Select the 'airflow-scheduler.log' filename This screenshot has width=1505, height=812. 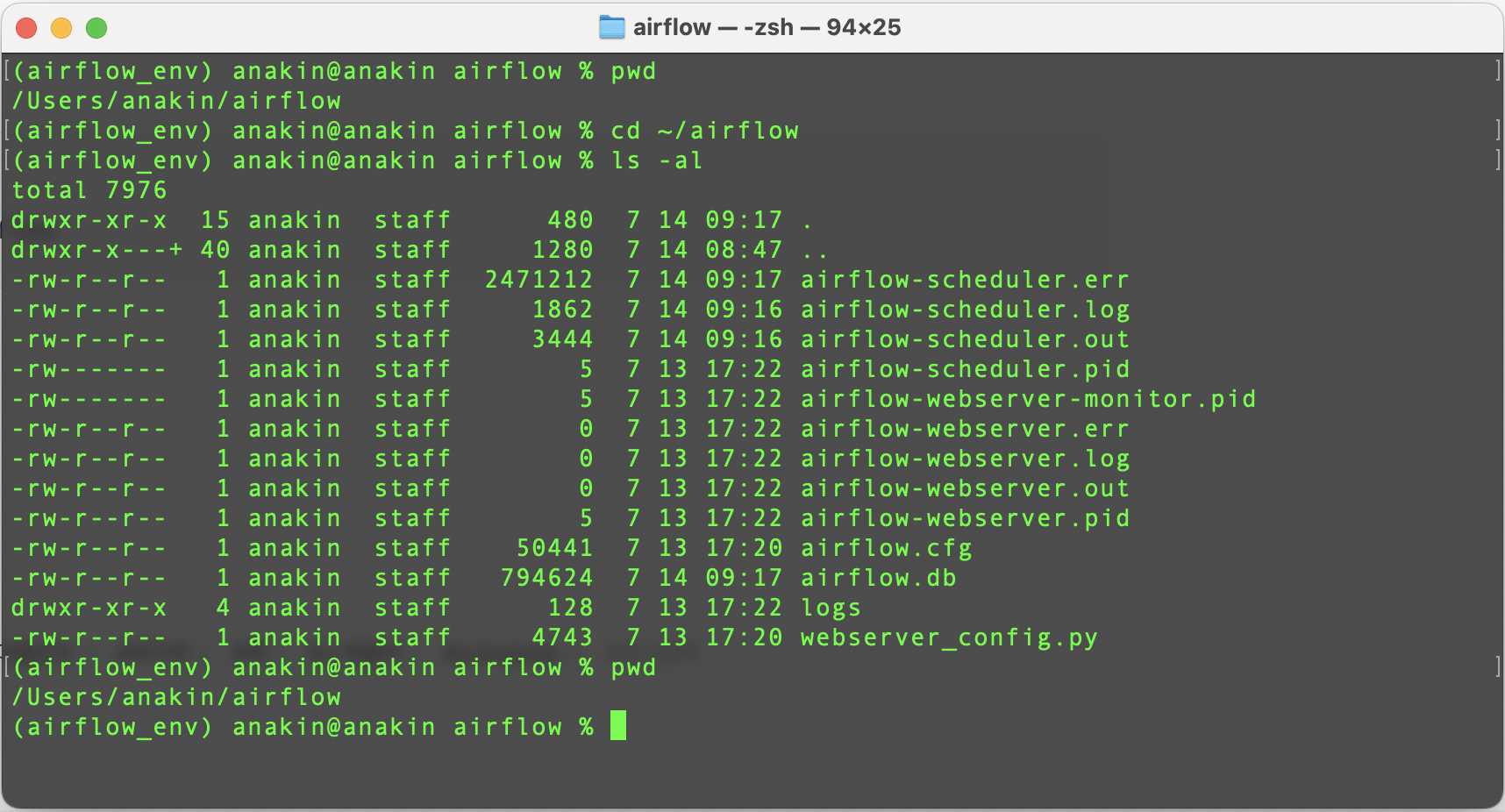click(x=965, y=310)
